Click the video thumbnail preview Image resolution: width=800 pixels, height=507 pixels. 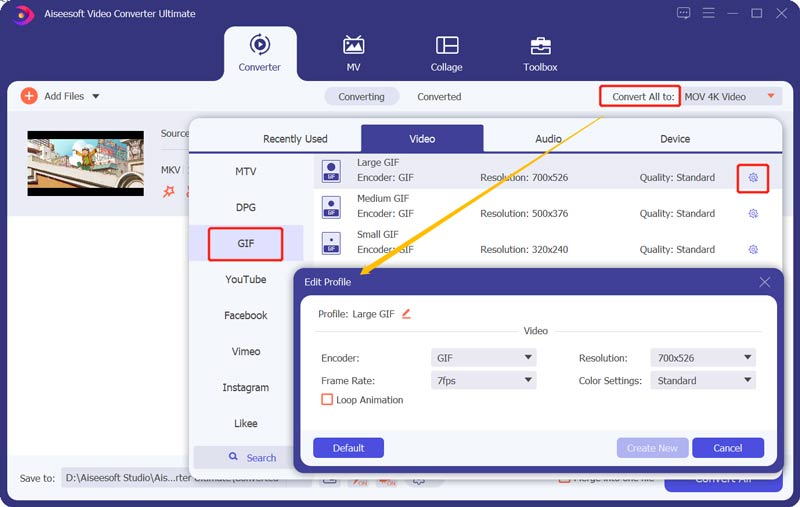(x=85, y=162)
